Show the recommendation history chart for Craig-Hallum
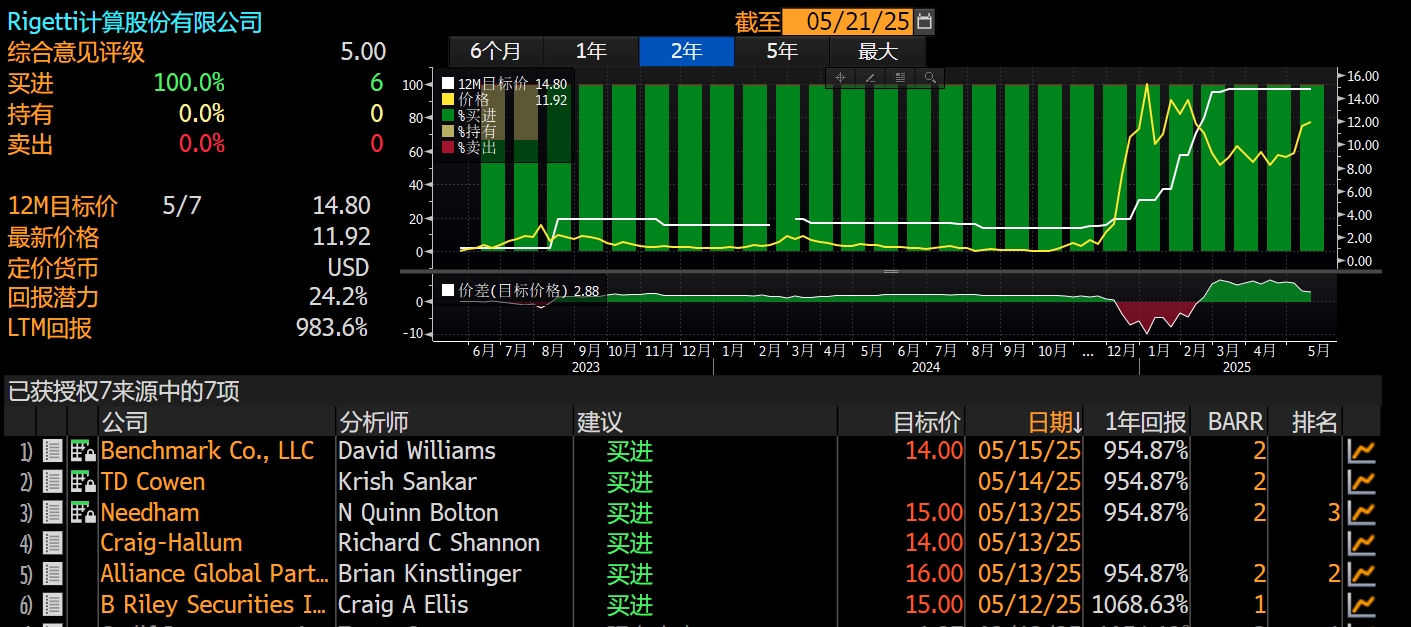This screenshot has height=627, width=1411. point(1362,544)
